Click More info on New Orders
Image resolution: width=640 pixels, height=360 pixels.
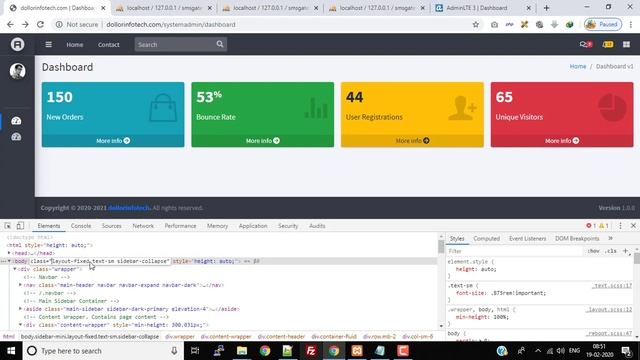[113, 140]
